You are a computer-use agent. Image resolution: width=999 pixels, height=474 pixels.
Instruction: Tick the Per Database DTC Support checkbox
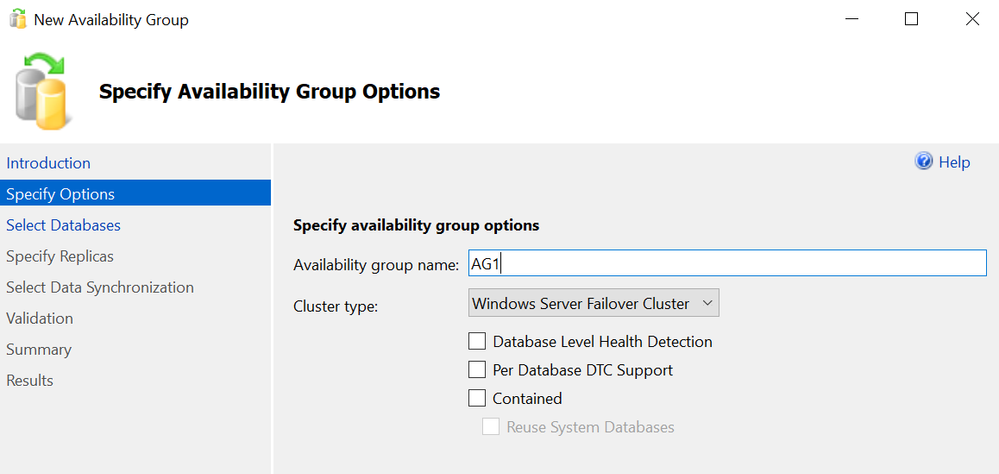(477, 370)
